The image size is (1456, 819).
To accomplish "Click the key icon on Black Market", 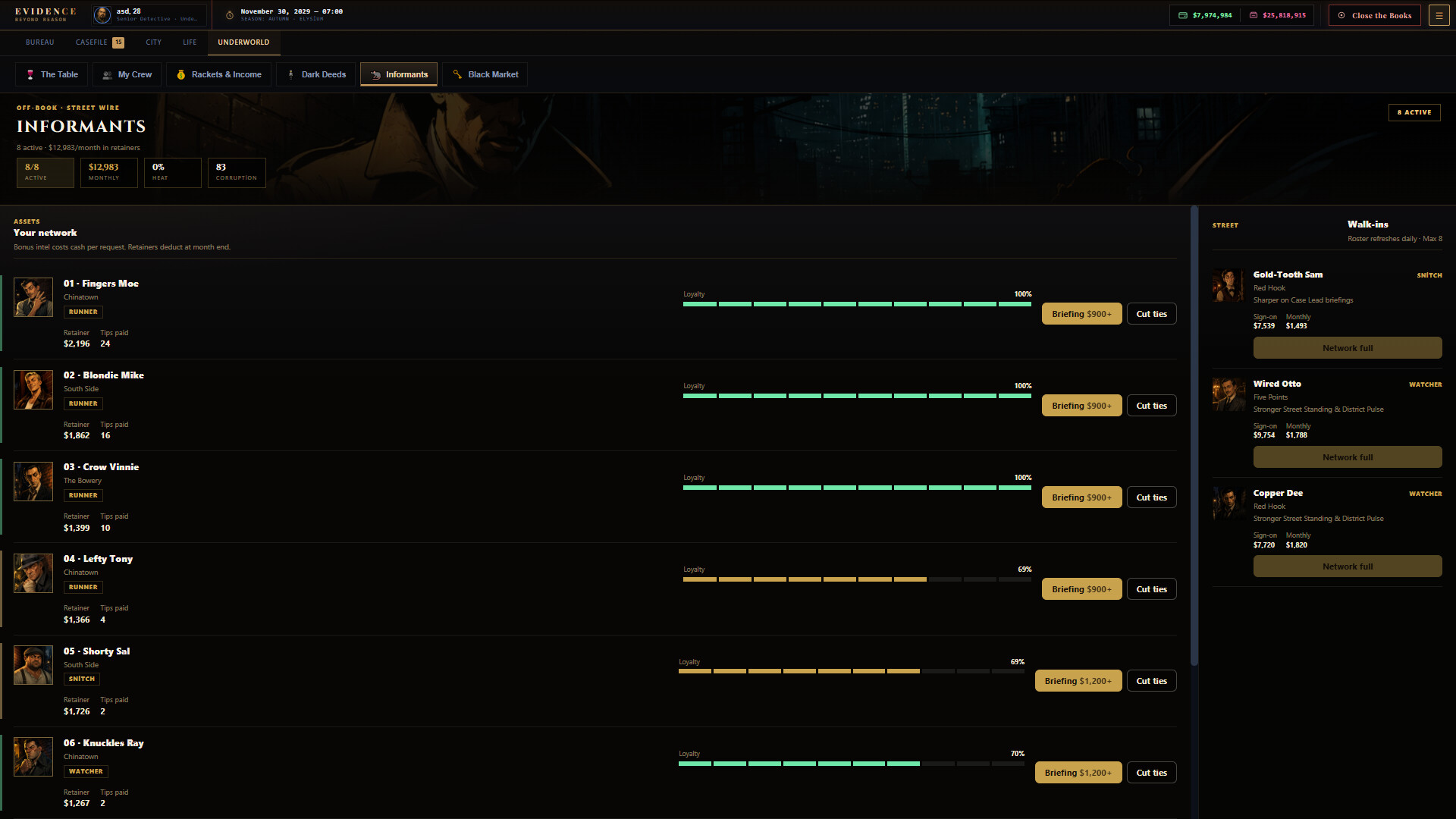I will pos(457,74).
